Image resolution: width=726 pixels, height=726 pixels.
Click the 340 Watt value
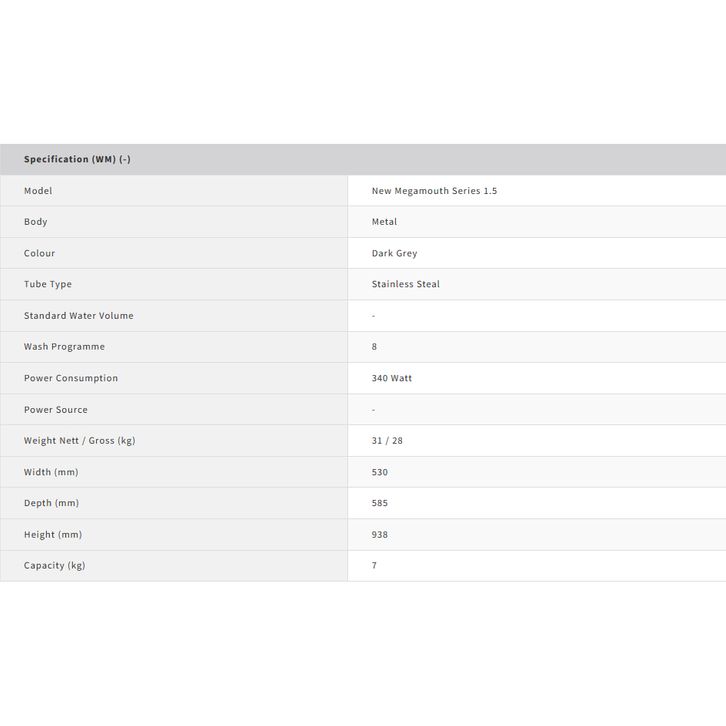[391, 378]
